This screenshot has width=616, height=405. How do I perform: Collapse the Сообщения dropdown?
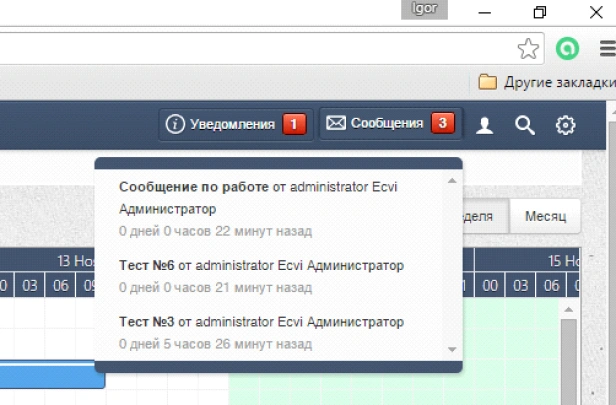[388, 124]
